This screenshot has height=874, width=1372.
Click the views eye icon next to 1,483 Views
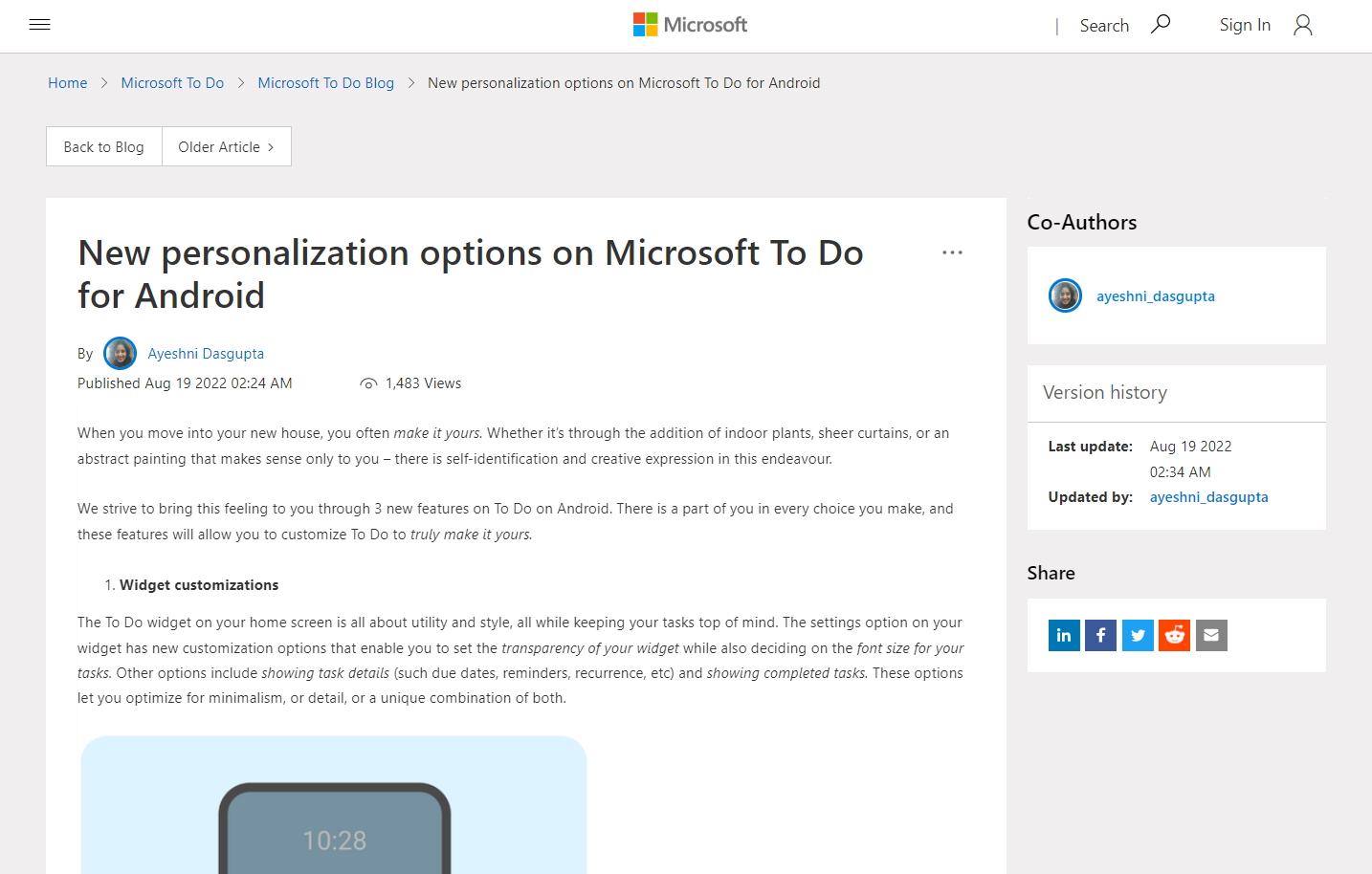coord(368,382)
